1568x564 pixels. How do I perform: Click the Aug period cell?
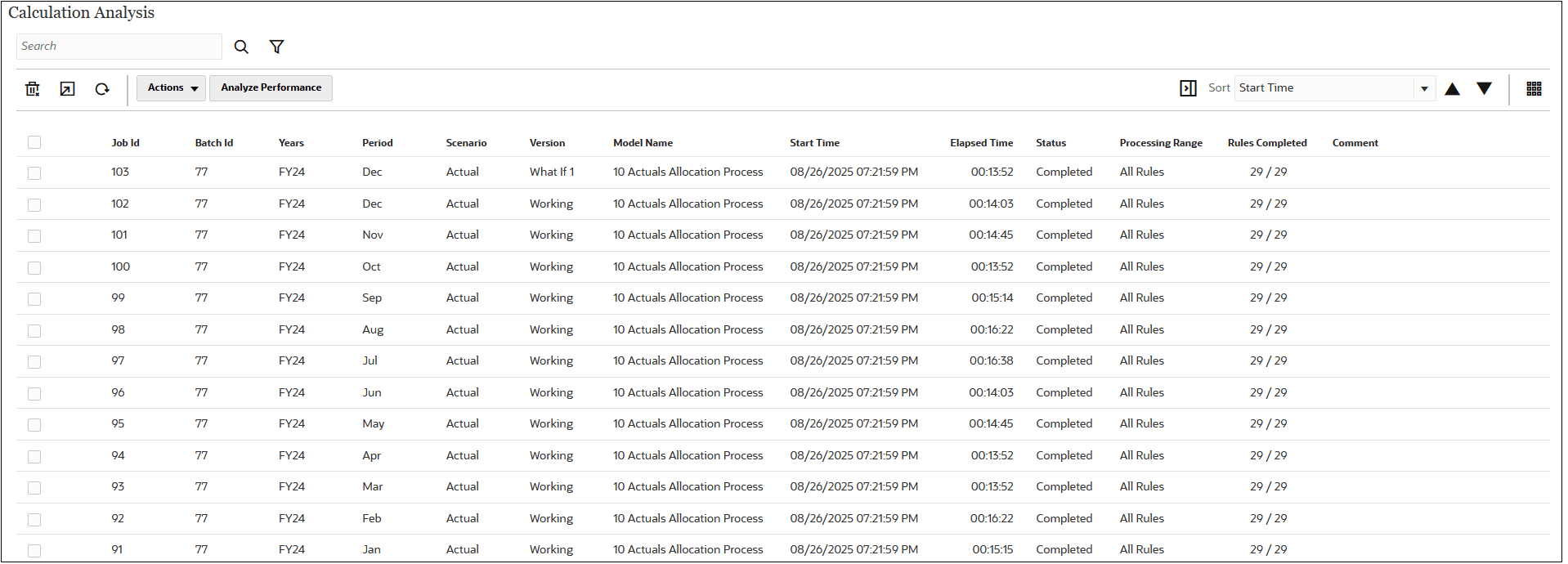[x=373, y=330]
